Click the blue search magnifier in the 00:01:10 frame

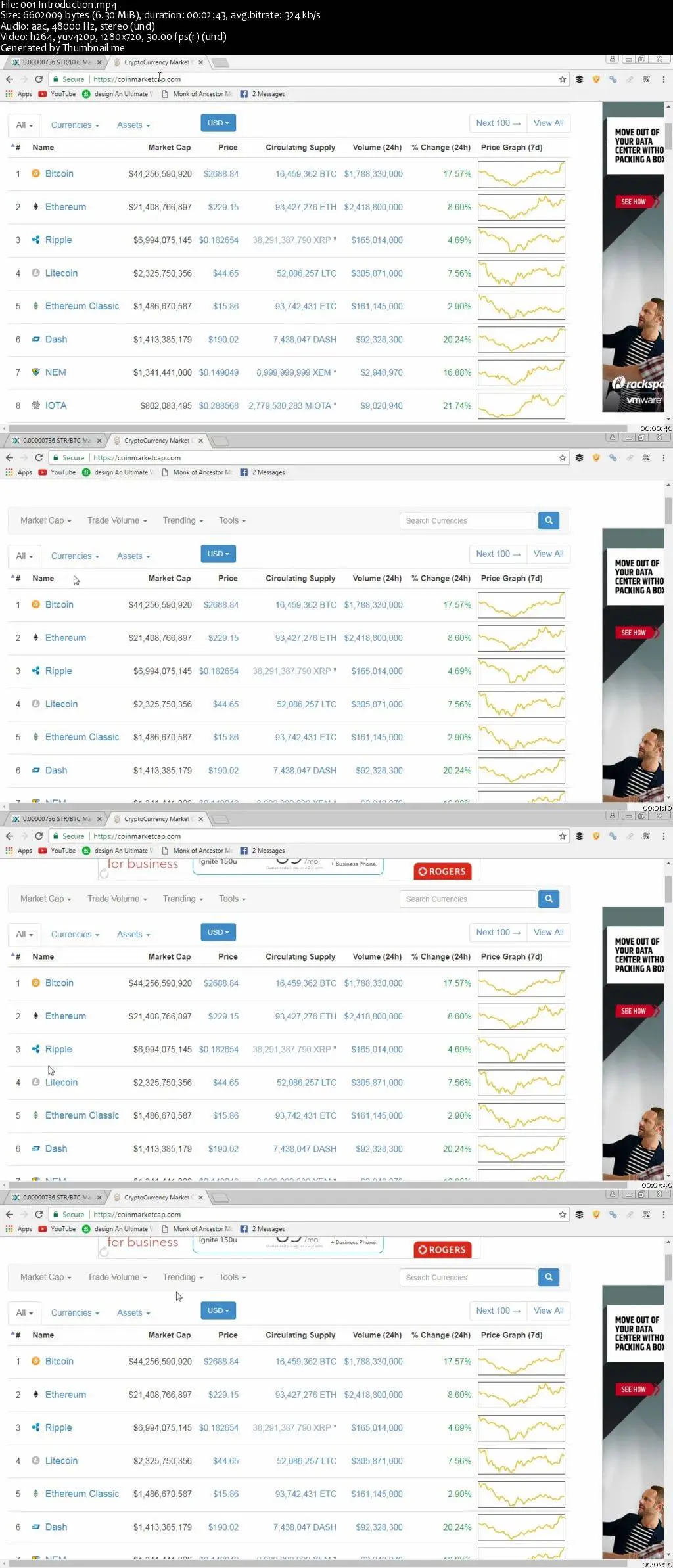(548, 520)
